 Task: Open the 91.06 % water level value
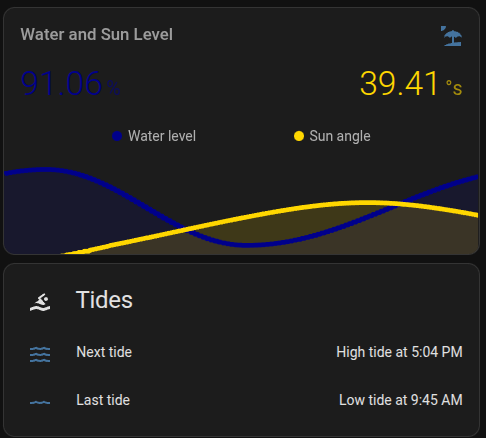pos(70,83)
